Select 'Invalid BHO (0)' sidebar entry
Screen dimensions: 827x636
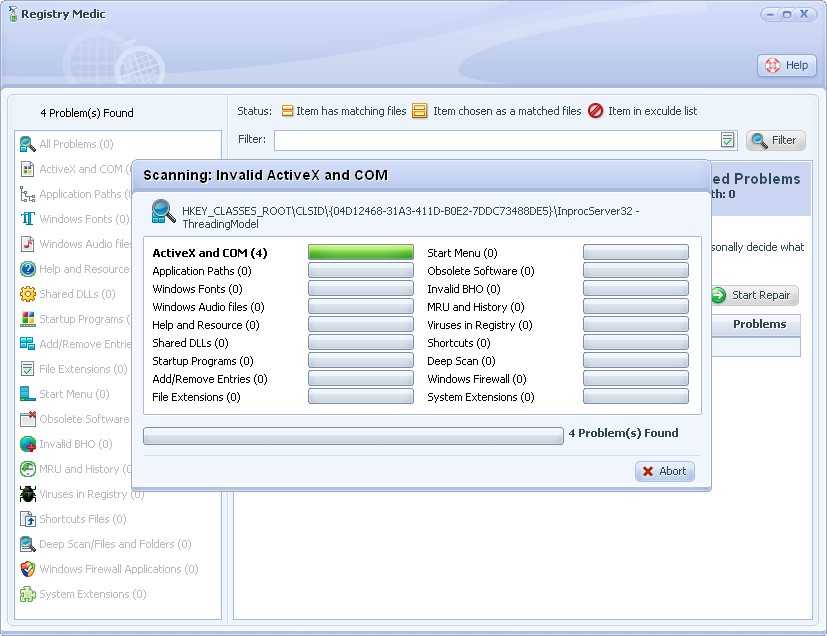(x=75, y=444)
